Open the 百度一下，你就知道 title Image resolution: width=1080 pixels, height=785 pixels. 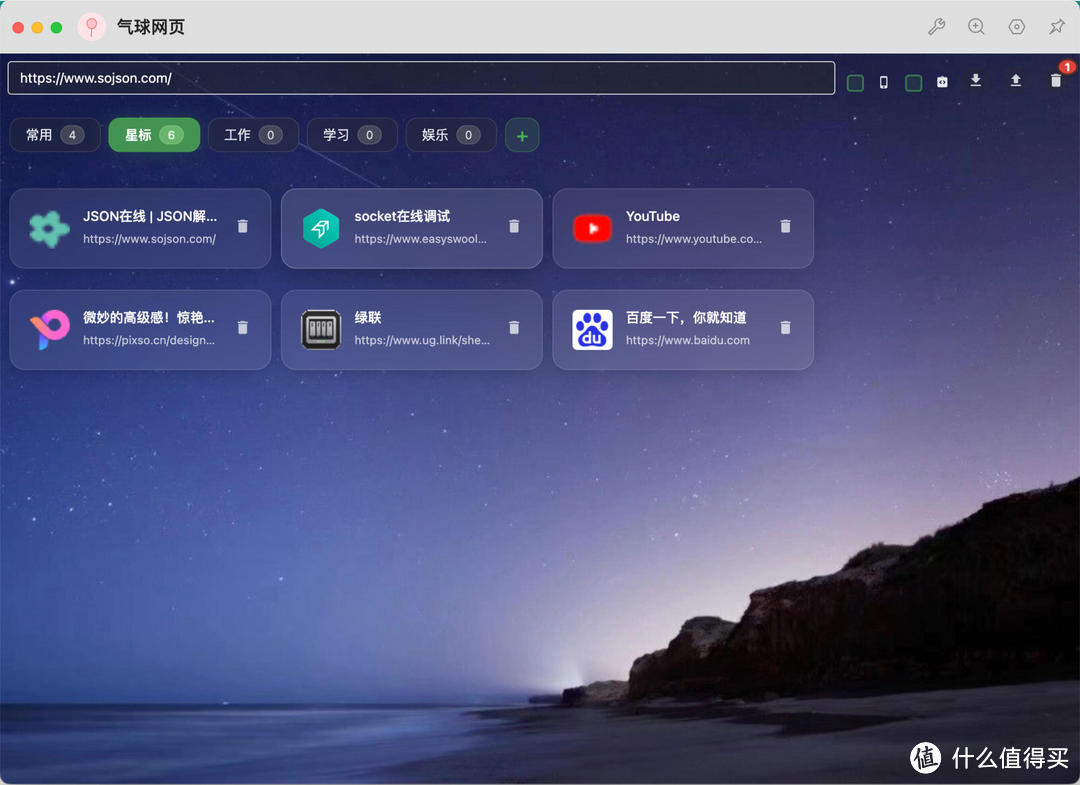pyautogui.click(x=686, y=317)
